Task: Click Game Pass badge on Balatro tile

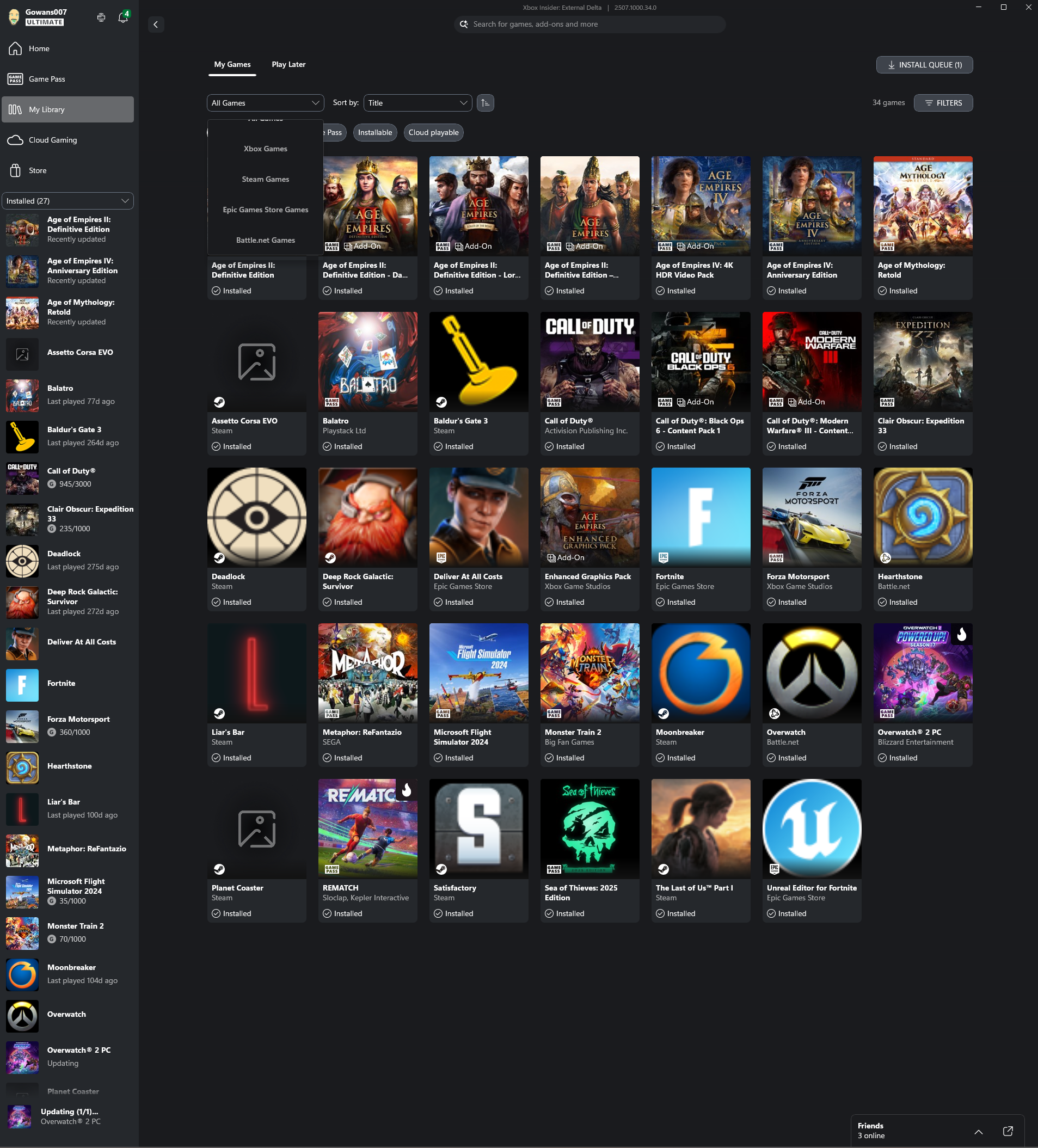Action: pyautogui.click(x=332, y=402)
